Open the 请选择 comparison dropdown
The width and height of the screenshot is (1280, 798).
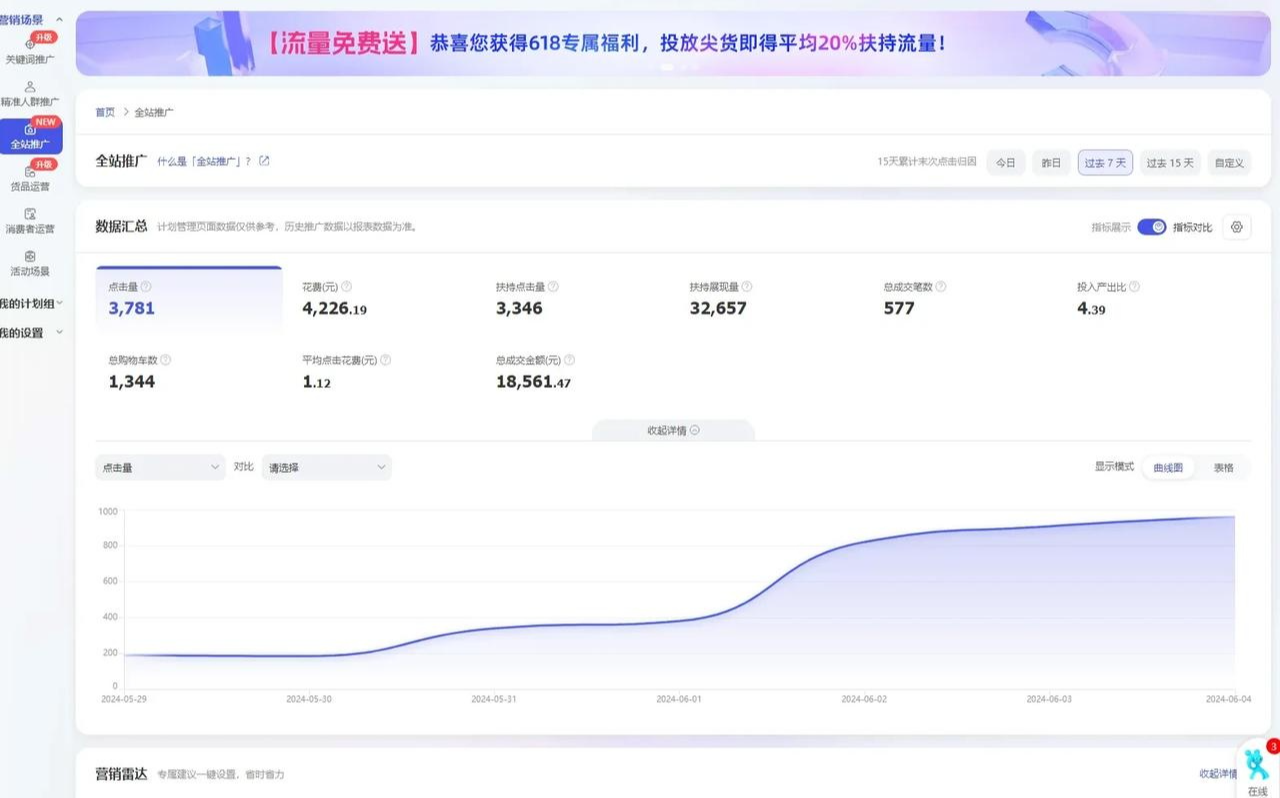click(327, 467)
